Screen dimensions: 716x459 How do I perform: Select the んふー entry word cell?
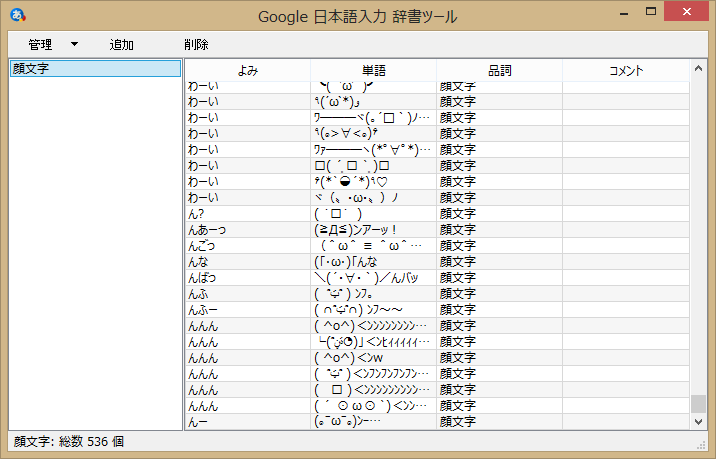[x=373, y=310]
